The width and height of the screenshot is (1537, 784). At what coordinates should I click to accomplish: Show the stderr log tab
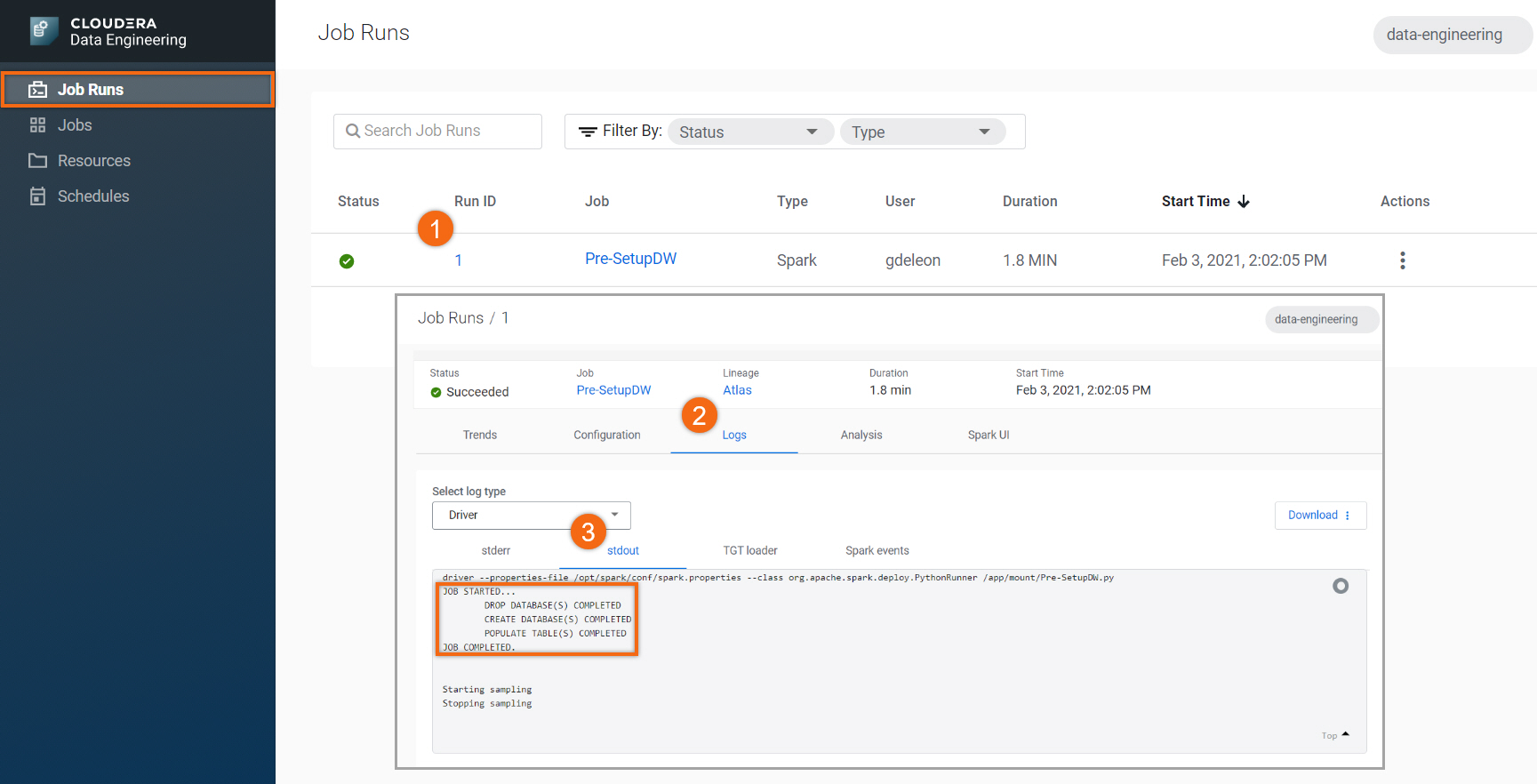pos(496,550)
